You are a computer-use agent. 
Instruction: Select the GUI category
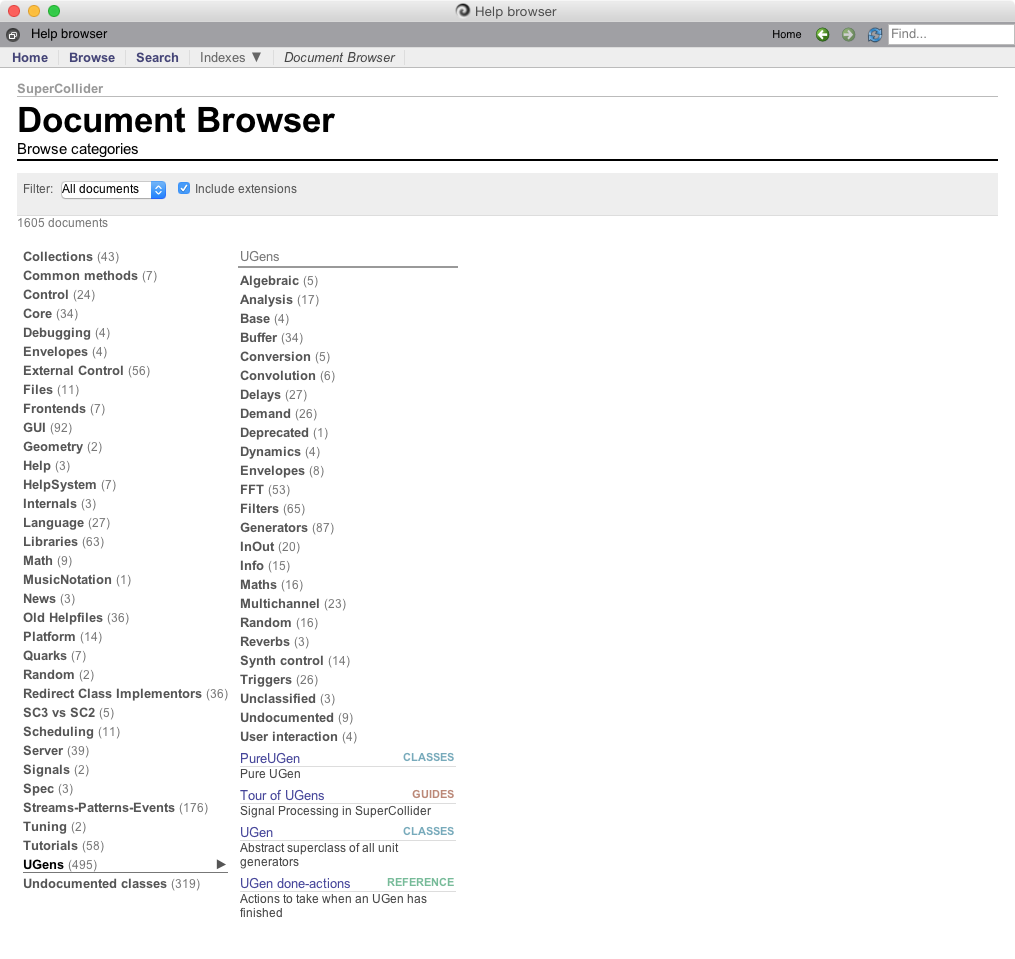click(48, 427)
